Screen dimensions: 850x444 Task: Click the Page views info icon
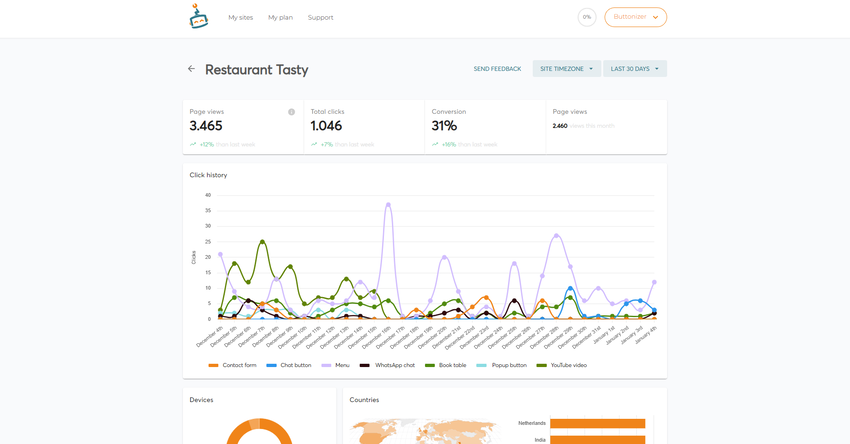pos(292,112)
